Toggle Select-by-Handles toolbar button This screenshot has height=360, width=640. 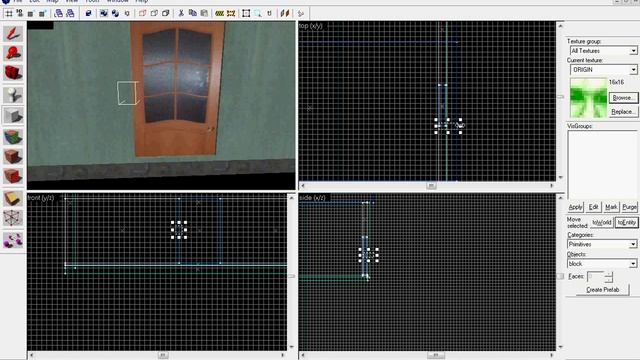(246, 13)
